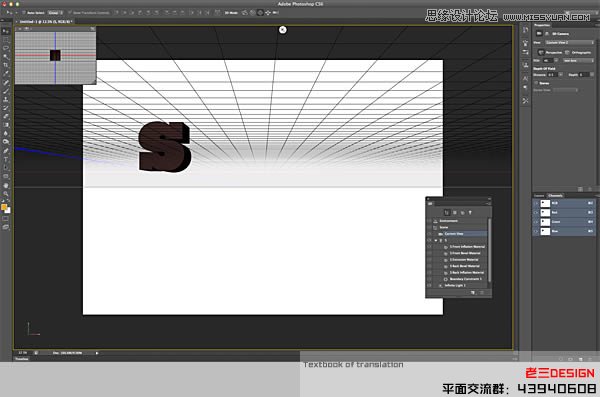Screen dimensions: 600x397
Task: Select the Zoom tool
Action: click(6, 194)
